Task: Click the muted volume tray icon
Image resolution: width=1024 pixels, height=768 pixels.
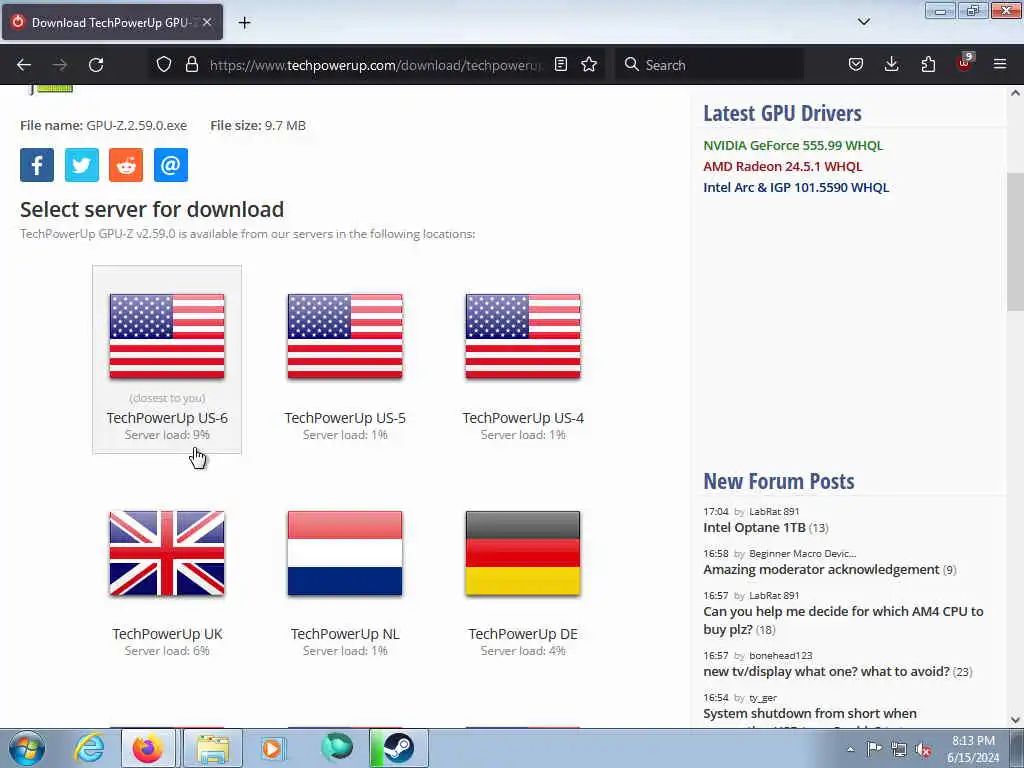Action: pyautogui.click(x=923, y=750)
